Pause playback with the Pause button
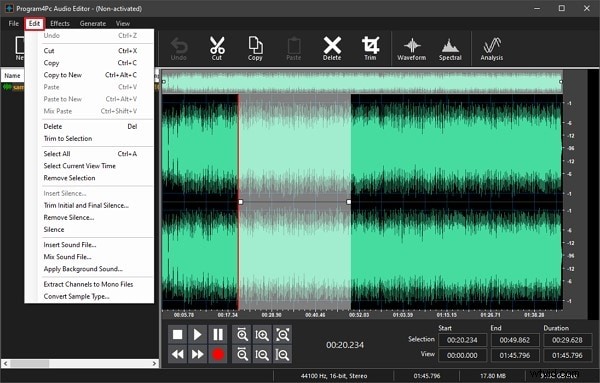Image resolution: width=600 pixels, height=383 pixels. (218, 335)
